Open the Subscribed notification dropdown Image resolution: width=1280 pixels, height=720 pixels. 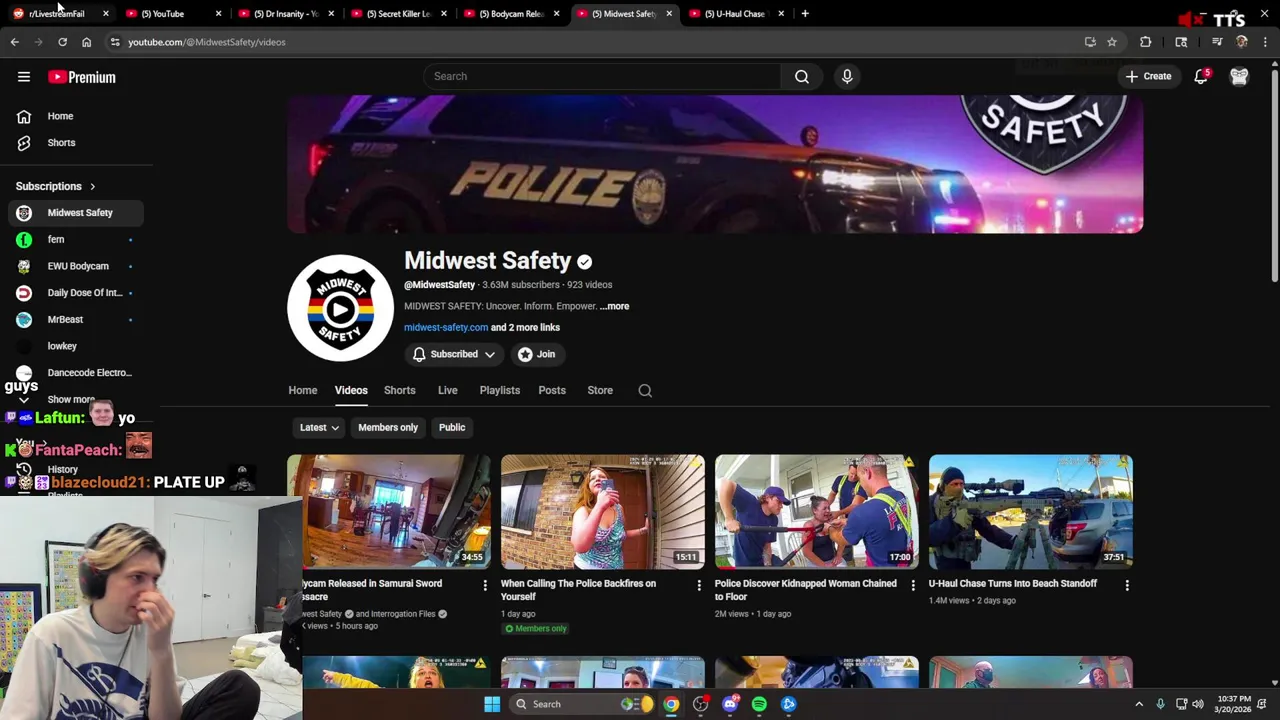pyautogui.click(x=454, y=354)
